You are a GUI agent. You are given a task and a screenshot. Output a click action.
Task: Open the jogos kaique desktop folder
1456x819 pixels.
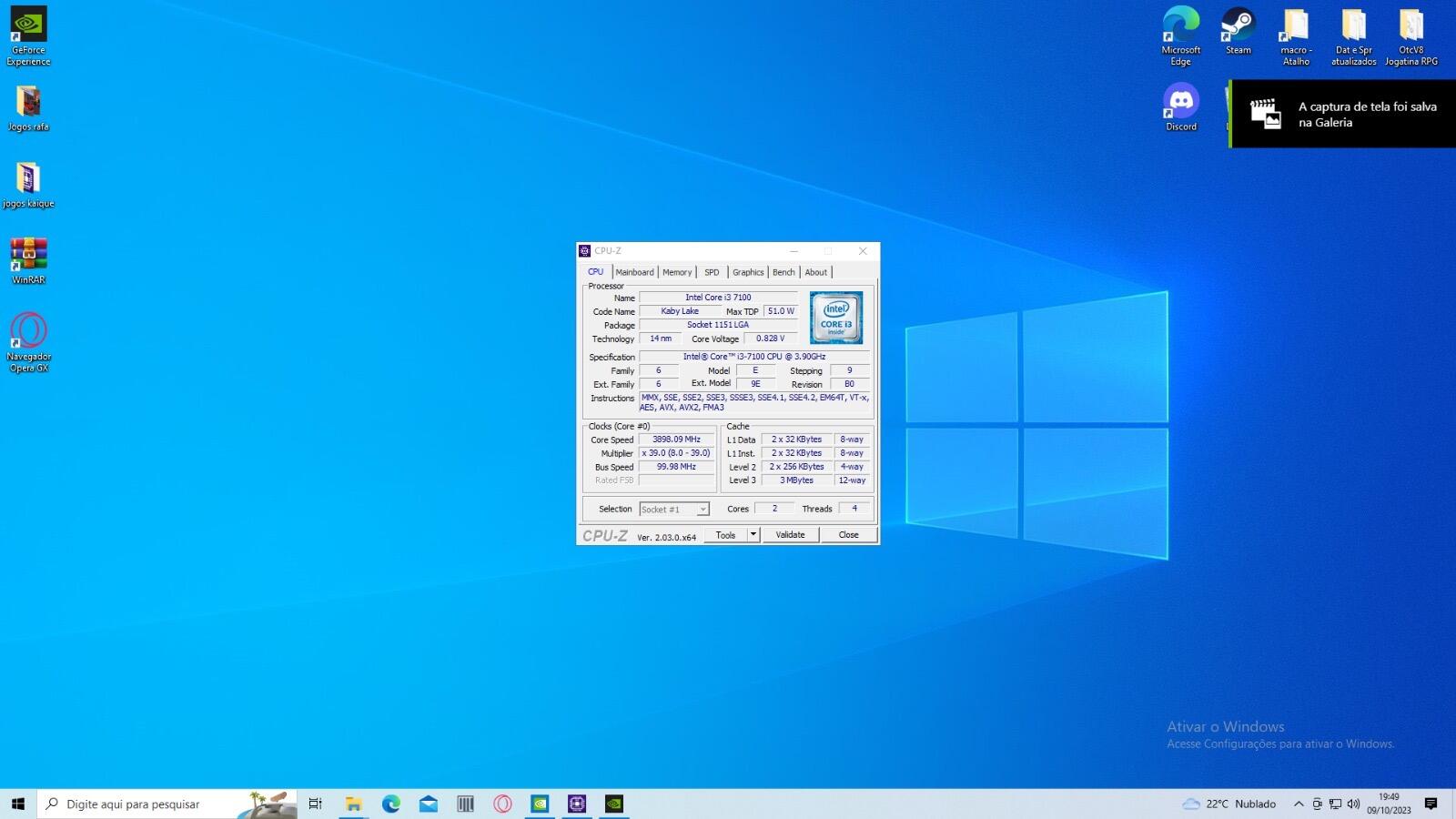coord(28,185)
